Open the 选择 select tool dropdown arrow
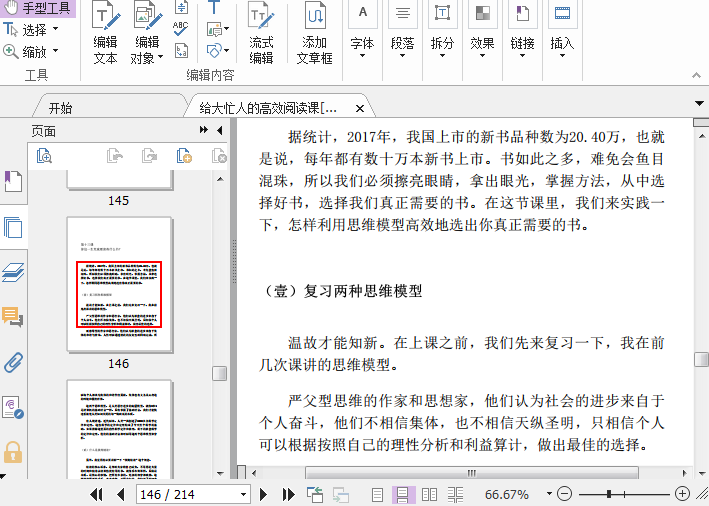 click(x=56, y=29)
